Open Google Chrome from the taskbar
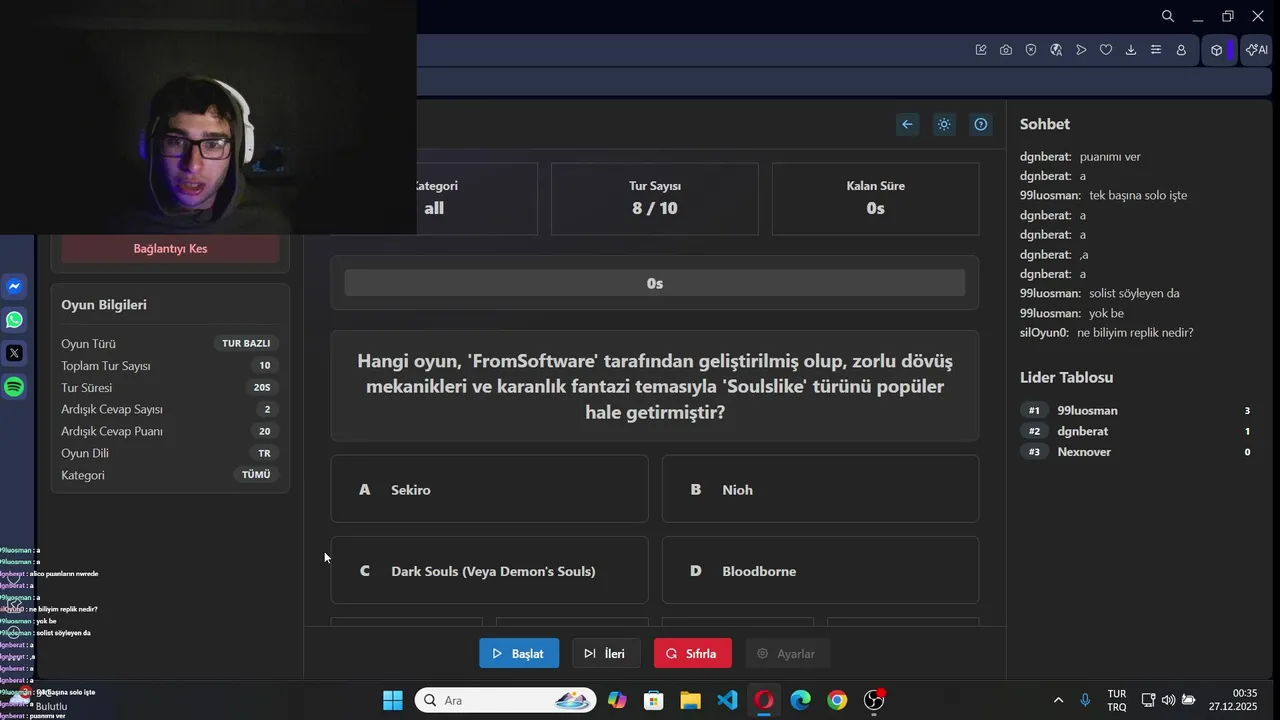 837,700
